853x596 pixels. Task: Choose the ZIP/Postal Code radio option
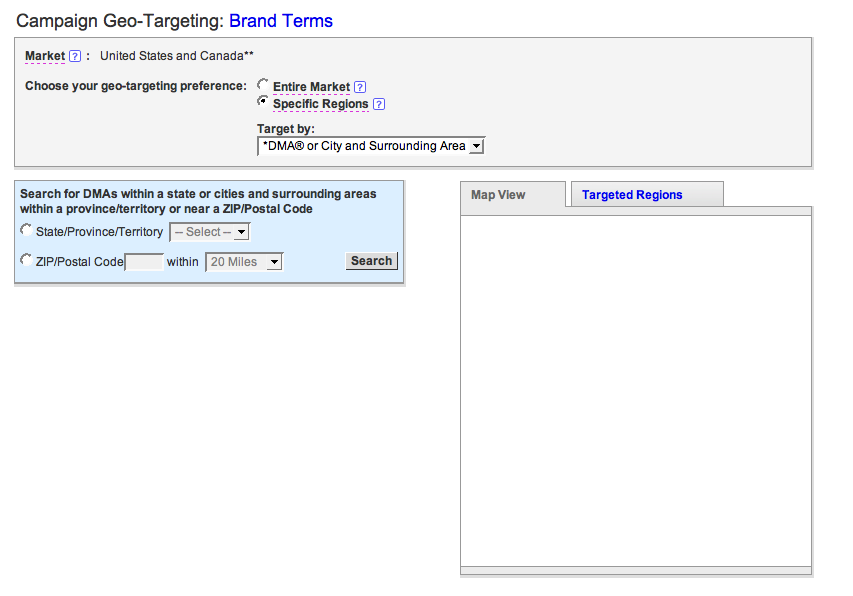(26, 260)
